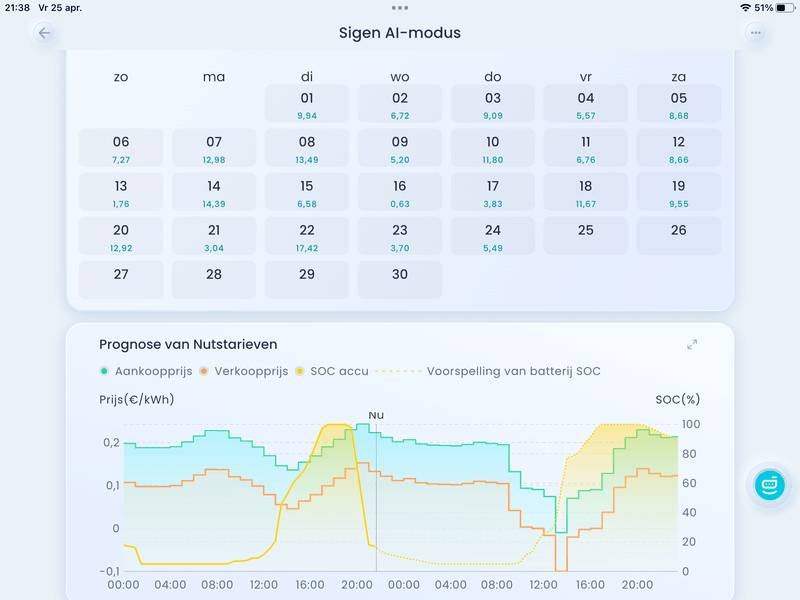Click the di weekday header
The image size is (800, 600).
point(307,77)
